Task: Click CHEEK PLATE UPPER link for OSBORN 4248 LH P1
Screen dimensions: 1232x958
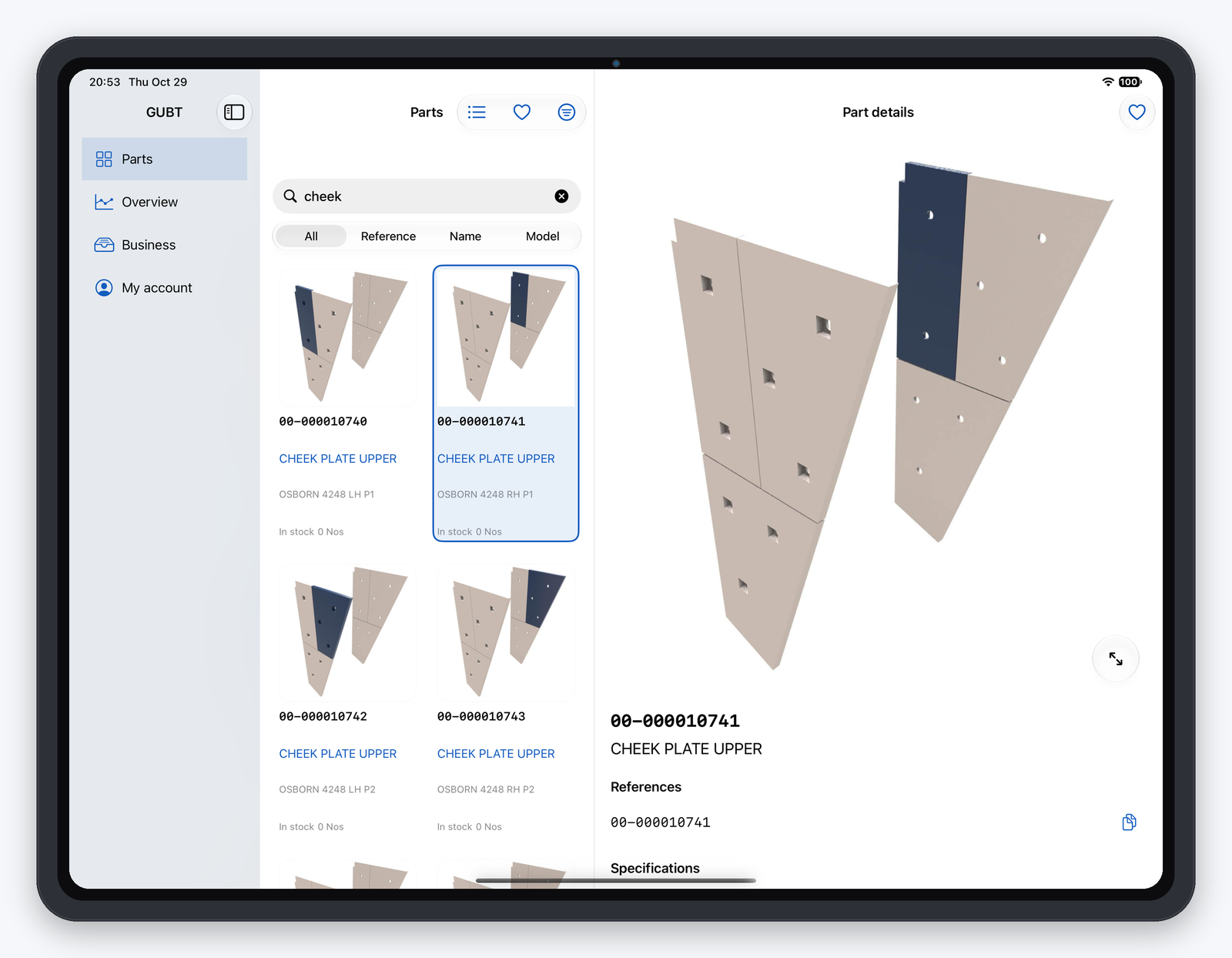Action: click(338, 459)
